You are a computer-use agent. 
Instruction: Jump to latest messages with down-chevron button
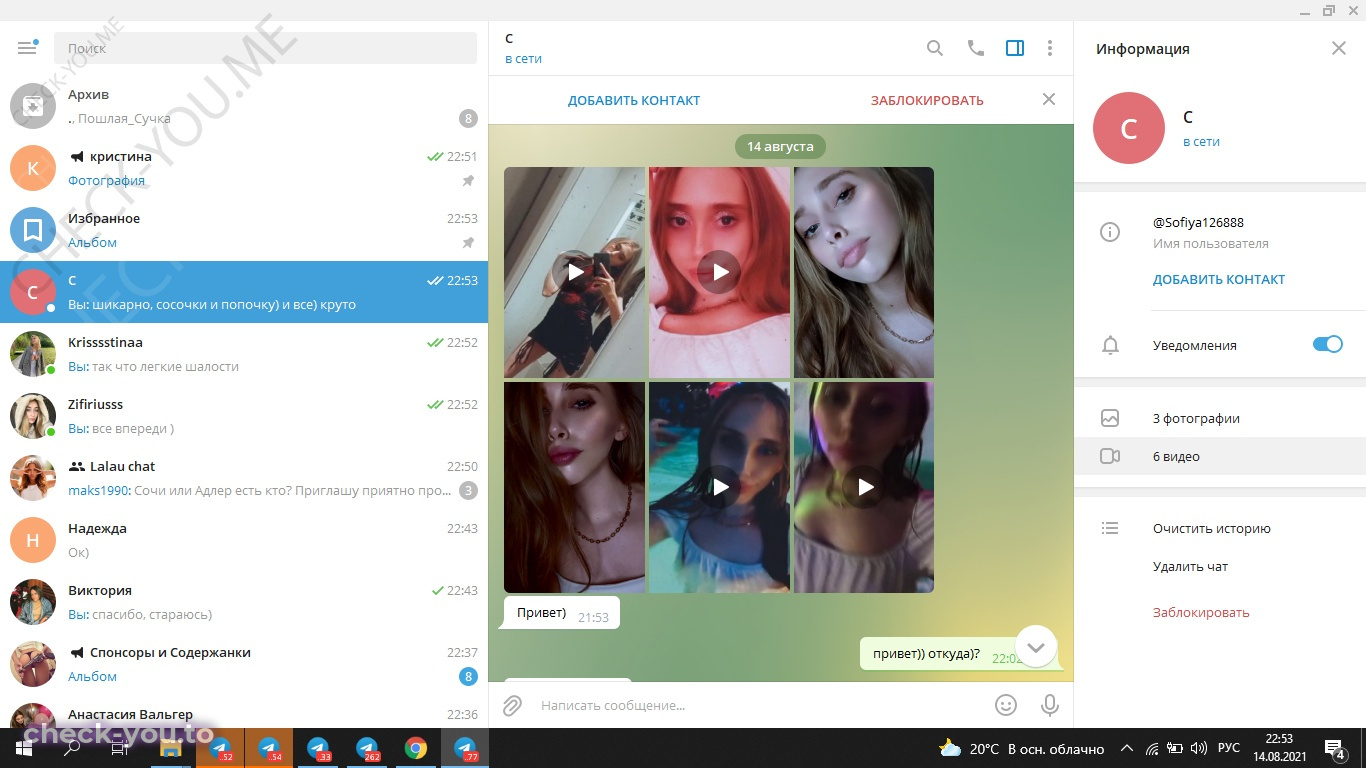(x=1036, y=647)
